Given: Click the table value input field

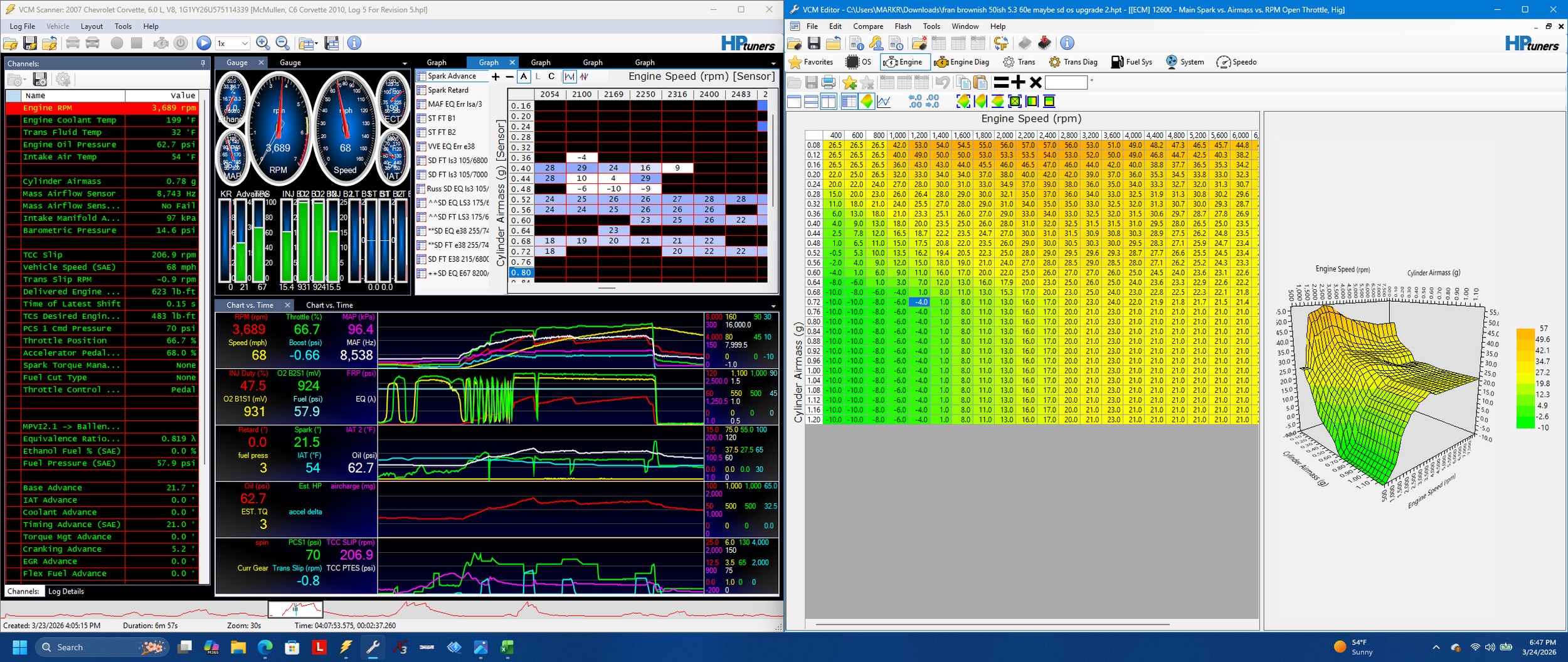Looking at the screenshot, I should [1066, 82].
